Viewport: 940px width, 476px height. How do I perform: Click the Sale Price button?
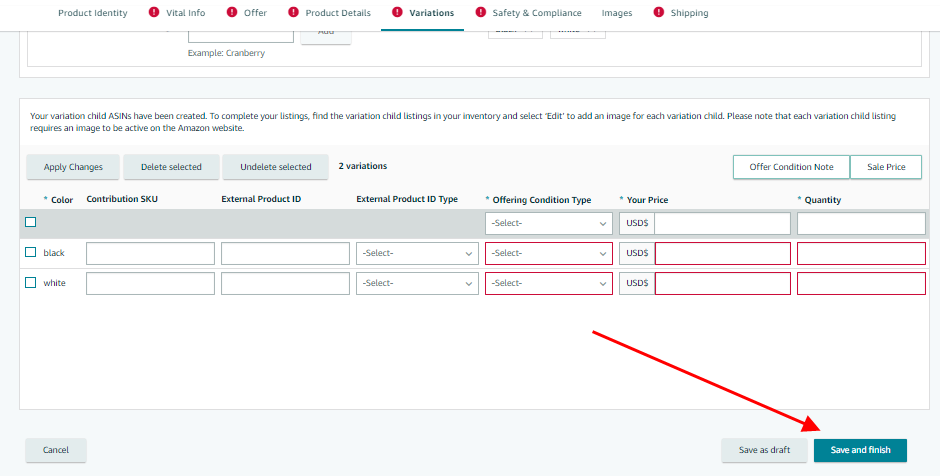pyautogui.click(x=886, y=167)
